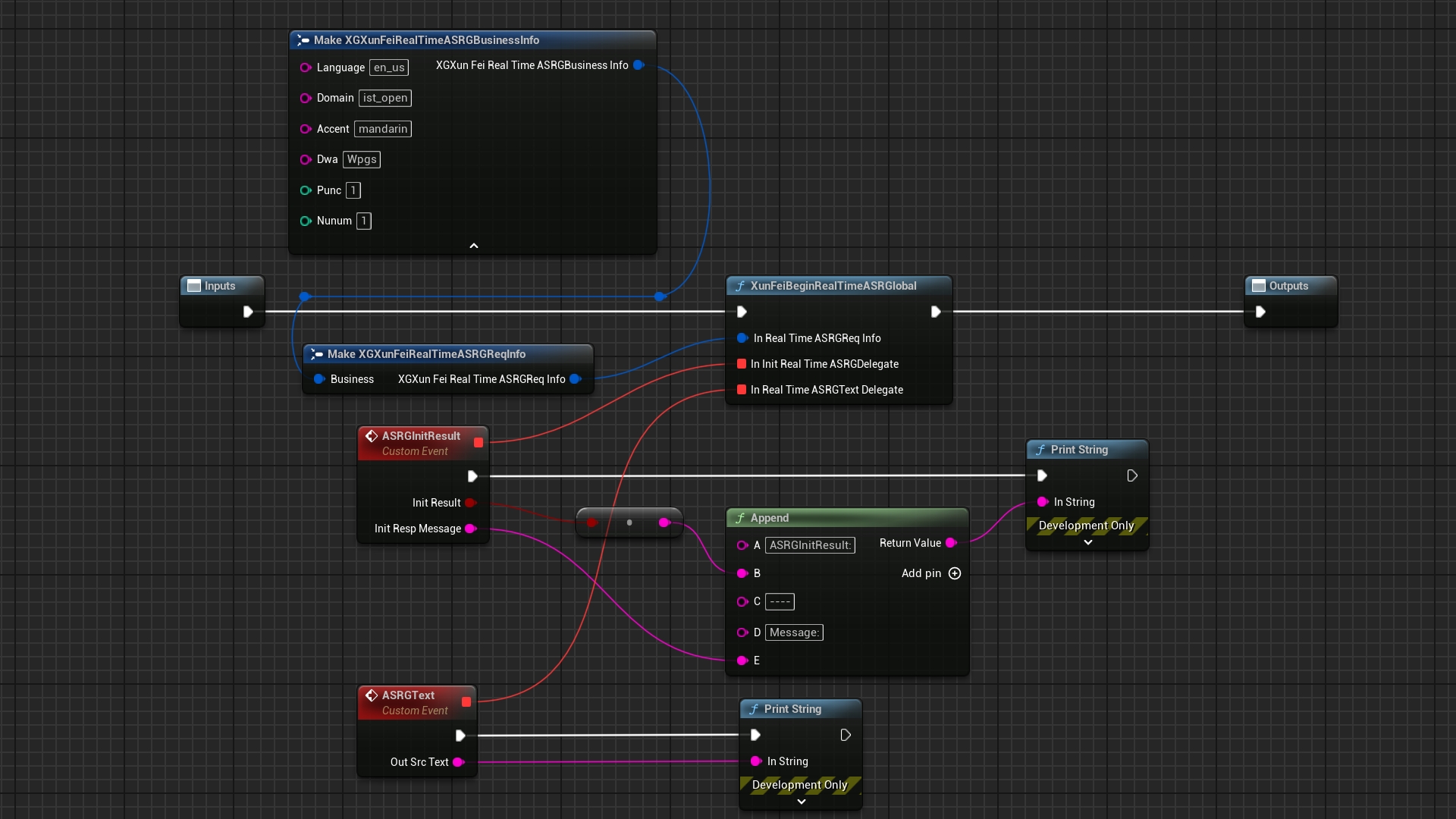Click the Domain ist_open value field
The height and width of the screenshot is (819, 1456).
385,98
